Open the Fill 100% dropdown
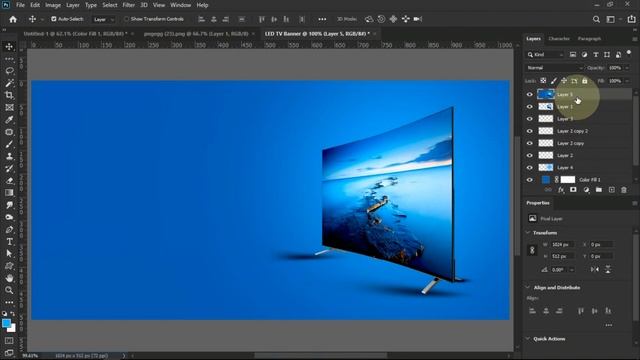The image size is (640, 360). 627,81
